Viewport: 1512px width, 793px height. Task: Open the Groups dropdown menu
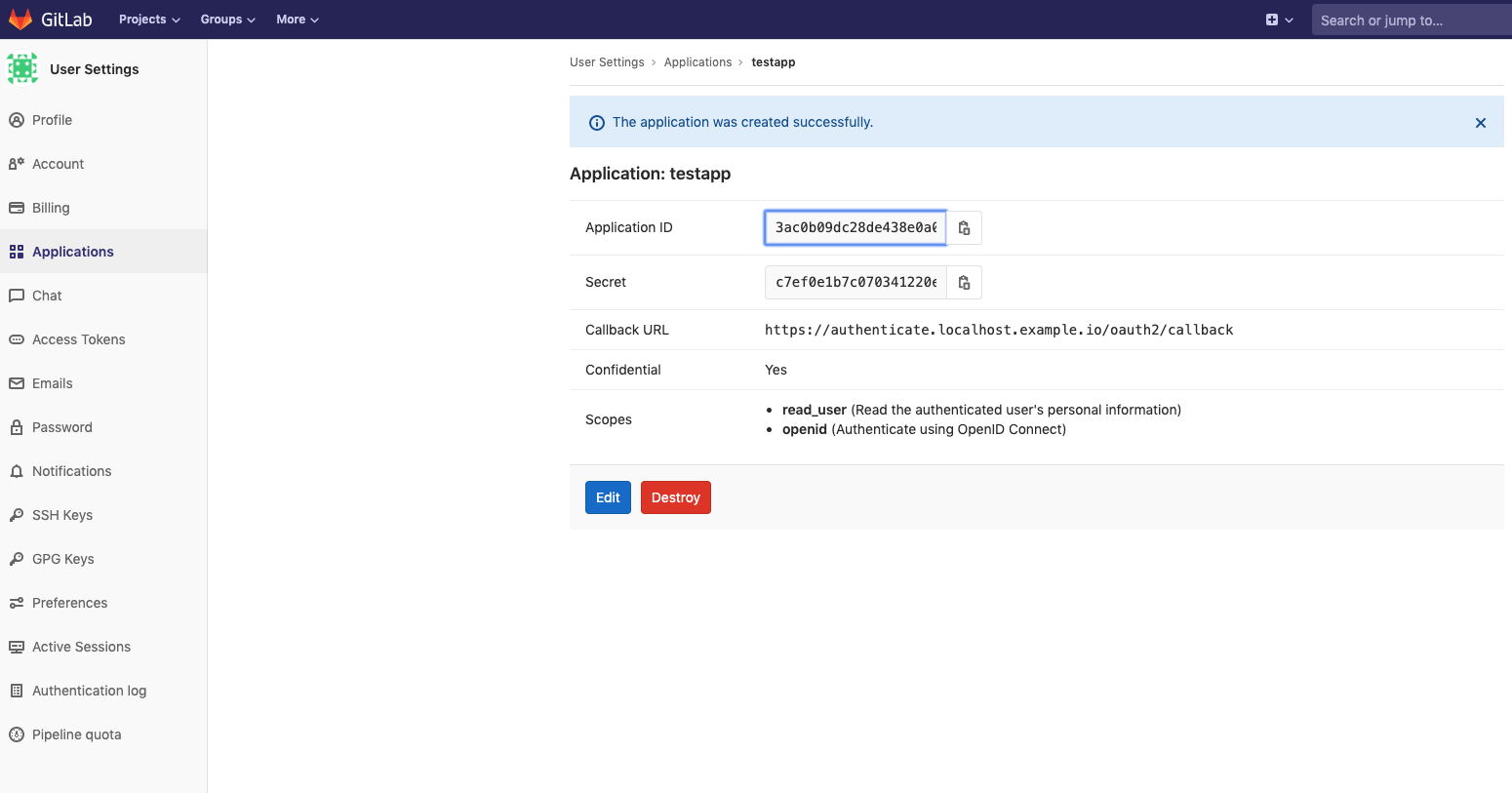227,20
